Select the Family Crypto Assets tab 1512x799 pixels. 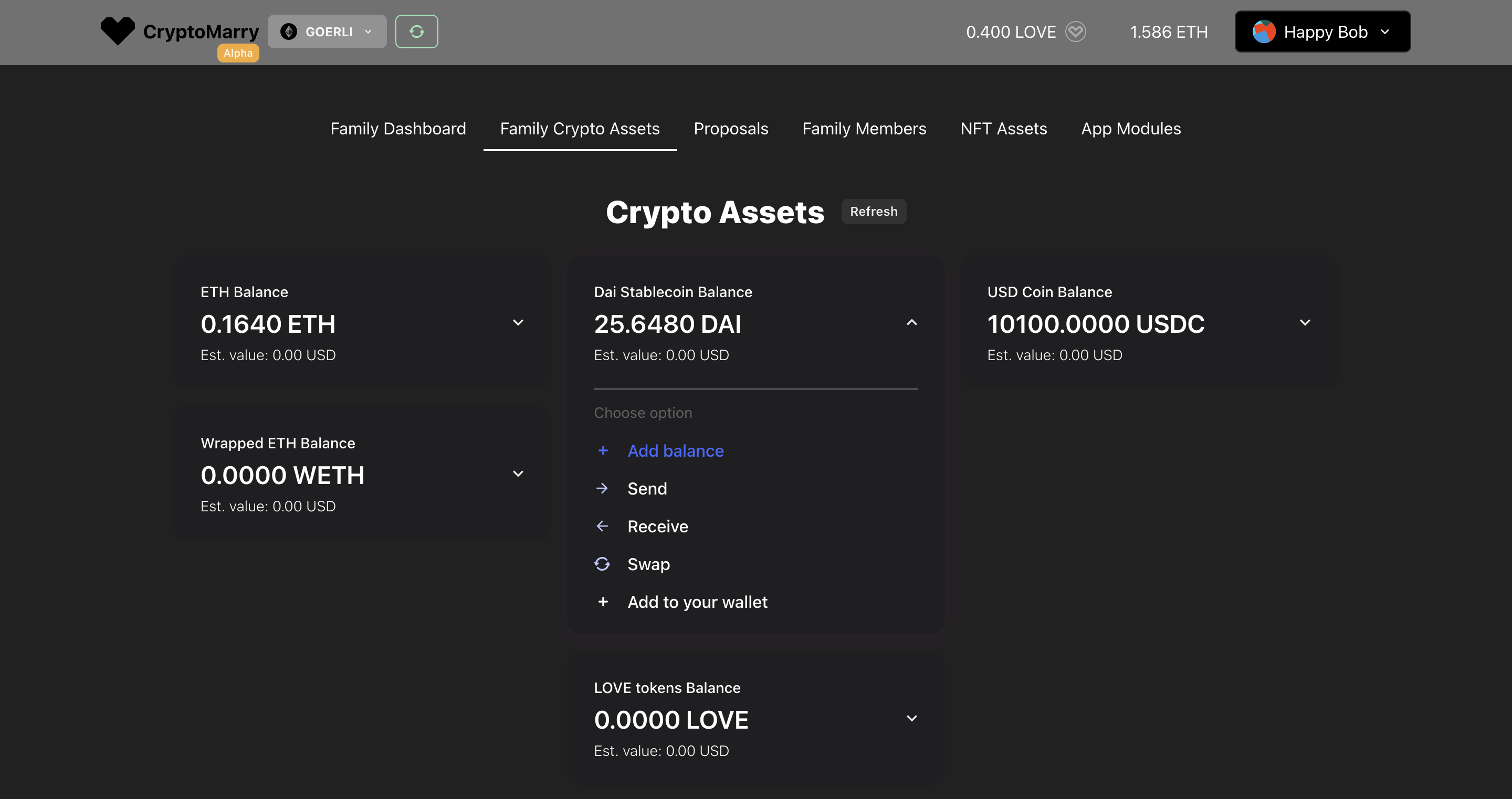[x=580, y=129]
